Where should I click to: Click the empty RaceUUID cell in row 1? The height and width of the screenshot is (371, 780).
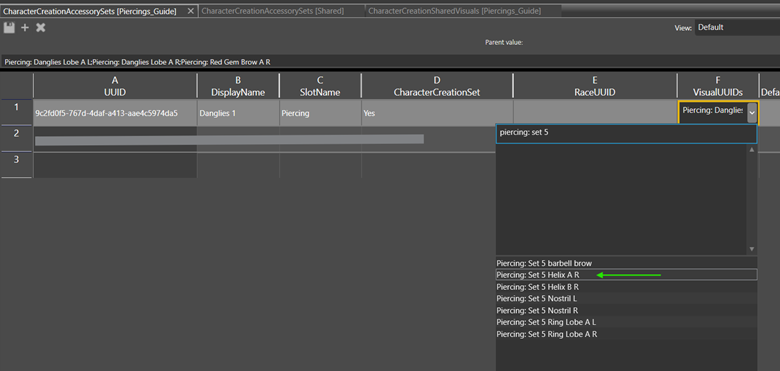coord(595,113)
